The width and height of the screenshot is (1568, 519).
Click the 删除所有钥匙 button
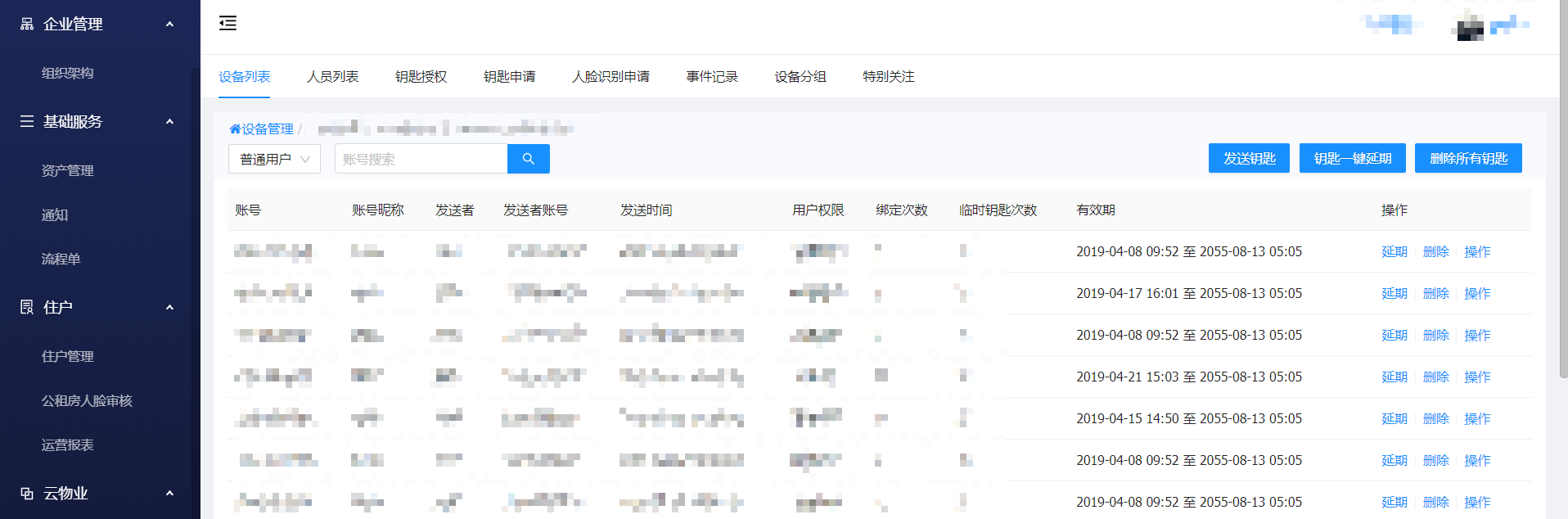point(1467,158)
